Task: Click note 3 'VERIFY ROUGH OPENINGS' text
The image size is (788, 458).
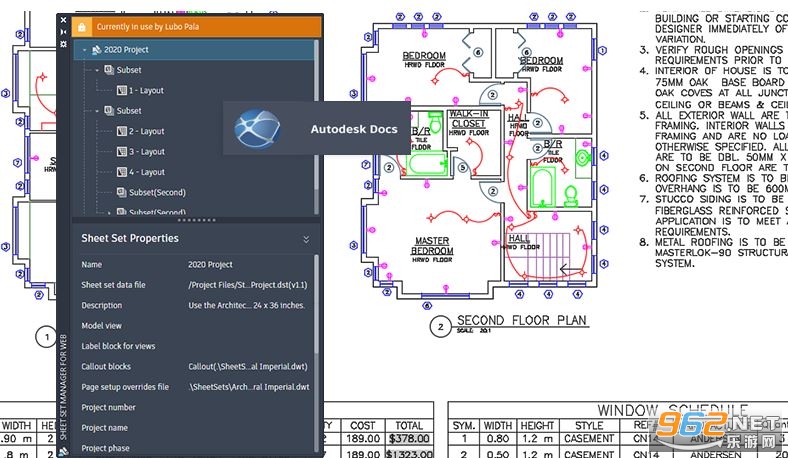Action: coord(719,50)
